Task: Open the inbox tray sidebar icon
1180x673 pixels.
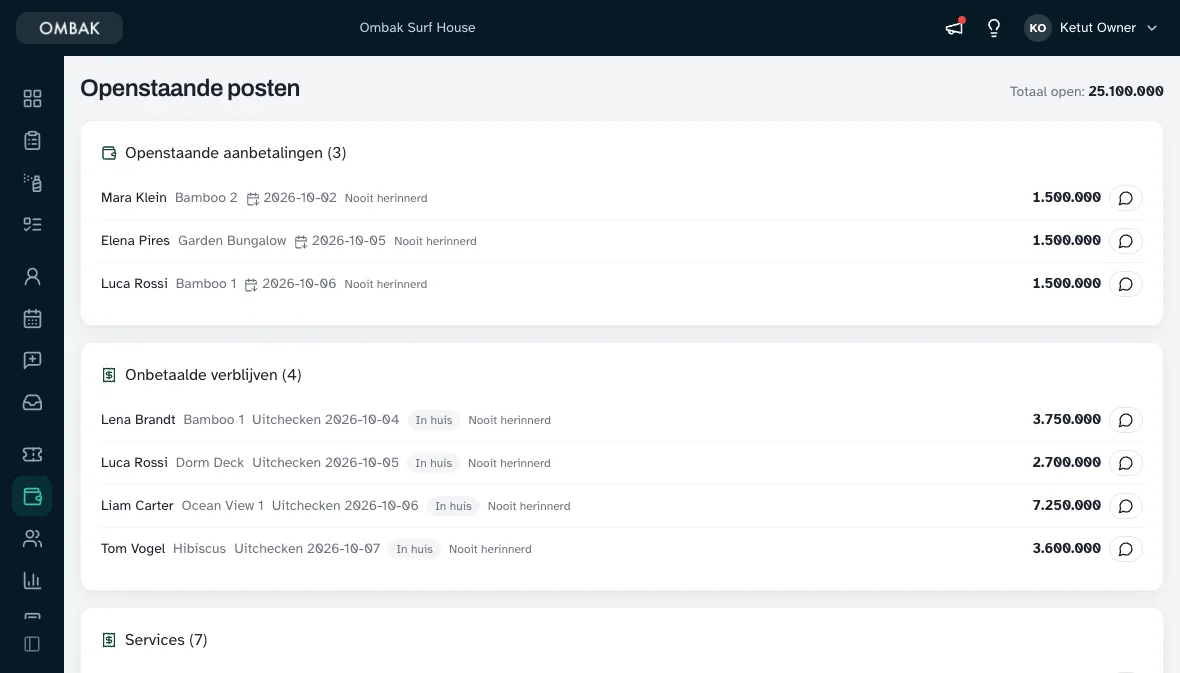Action: [32, 403]
